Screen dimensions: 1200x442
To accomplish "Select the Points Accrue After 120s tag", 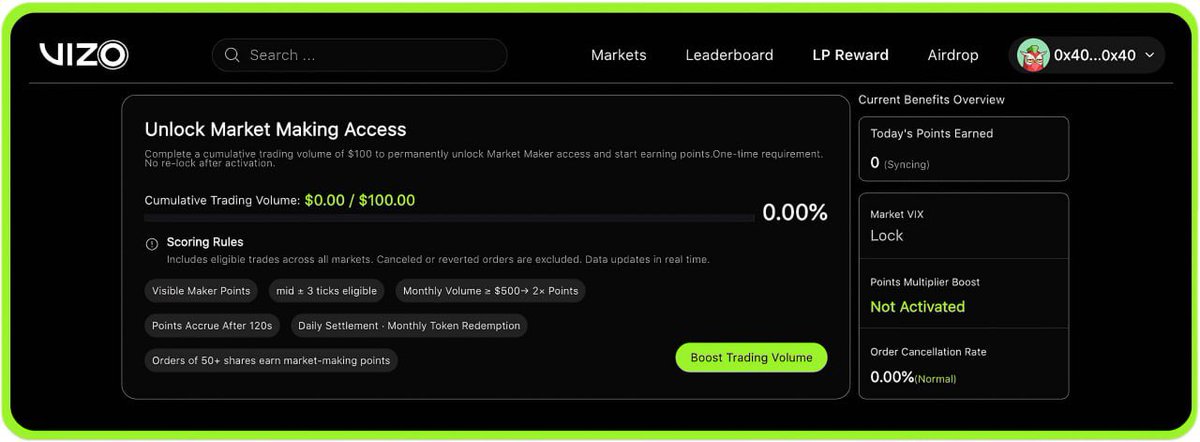I will click(212, 326).
